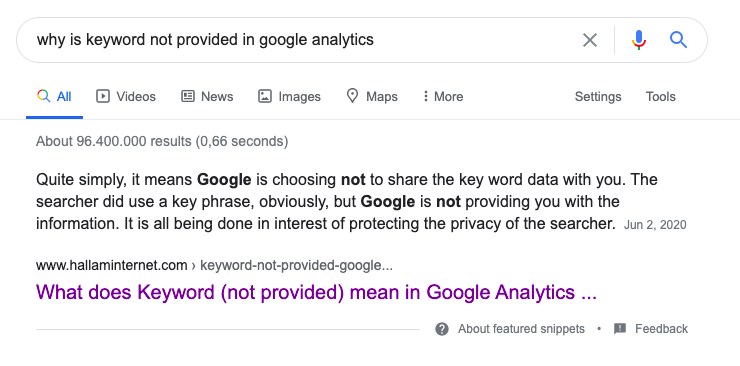Clear the search query with the X icon
The height and width of the screenshot is (366, 740).
(x=590, y=40)
